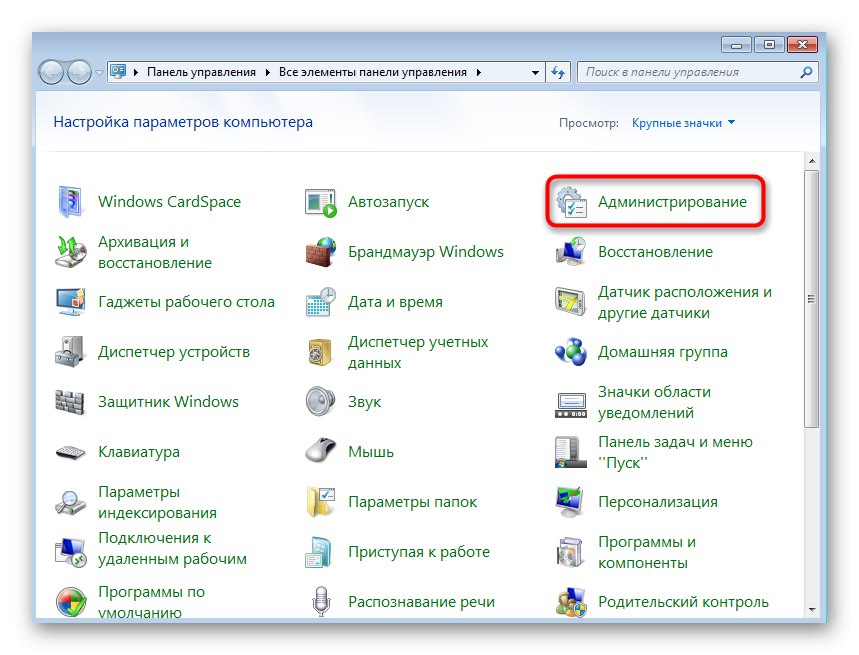
Task: Open Windows CardSpace
Action: point(169,201)
